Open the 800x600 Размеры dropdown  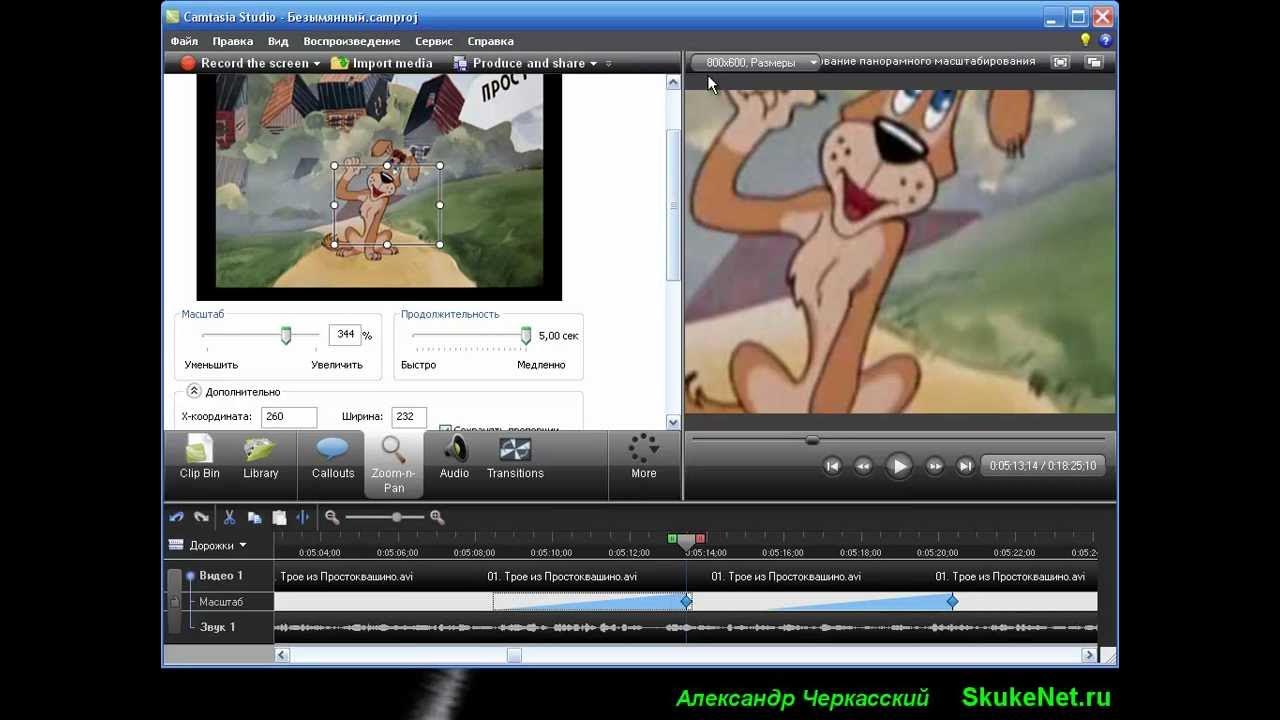click(755, 62)
